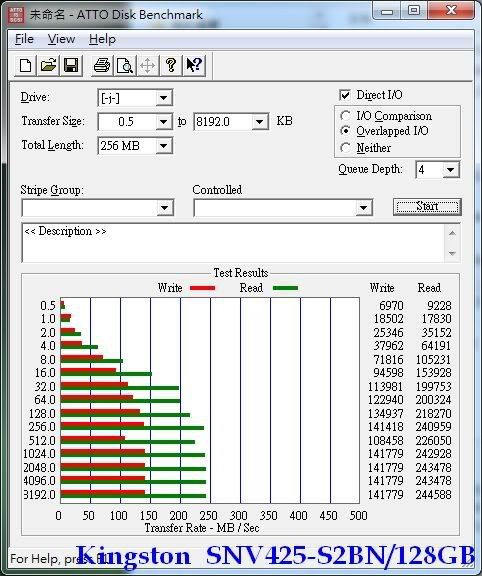Screen dimensions: 482x576
Task: Open the File menu
Action: (x=24, y=39)
